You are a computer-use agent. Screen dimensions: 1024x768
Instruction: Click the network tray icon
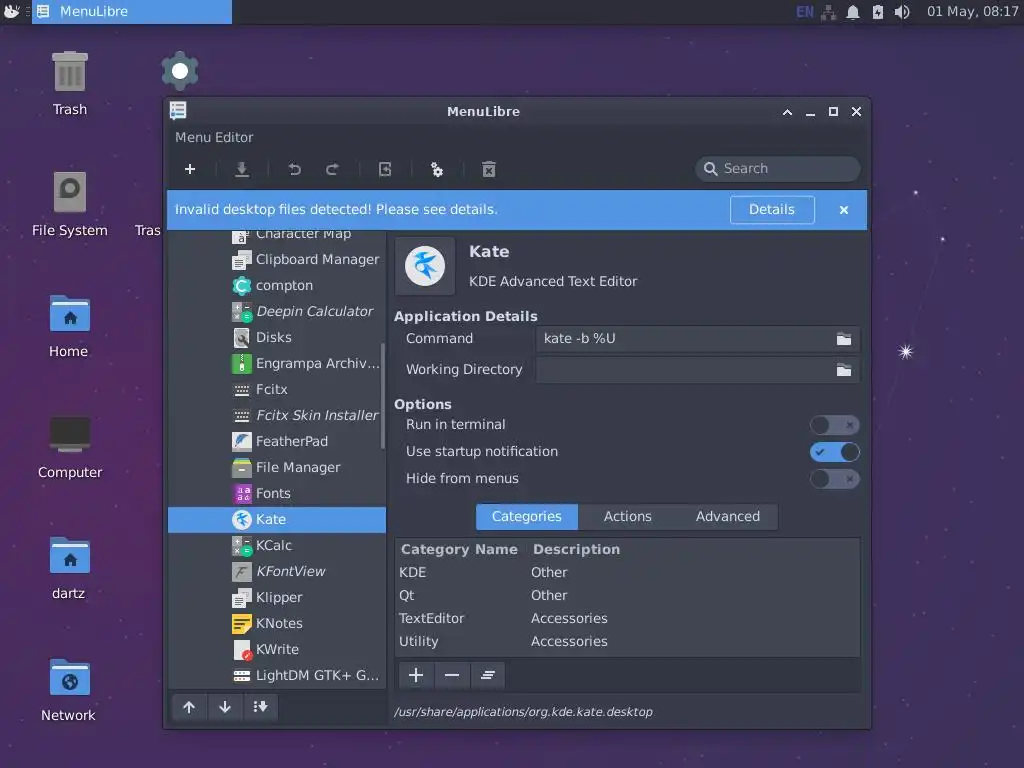(x=829, y=12)
